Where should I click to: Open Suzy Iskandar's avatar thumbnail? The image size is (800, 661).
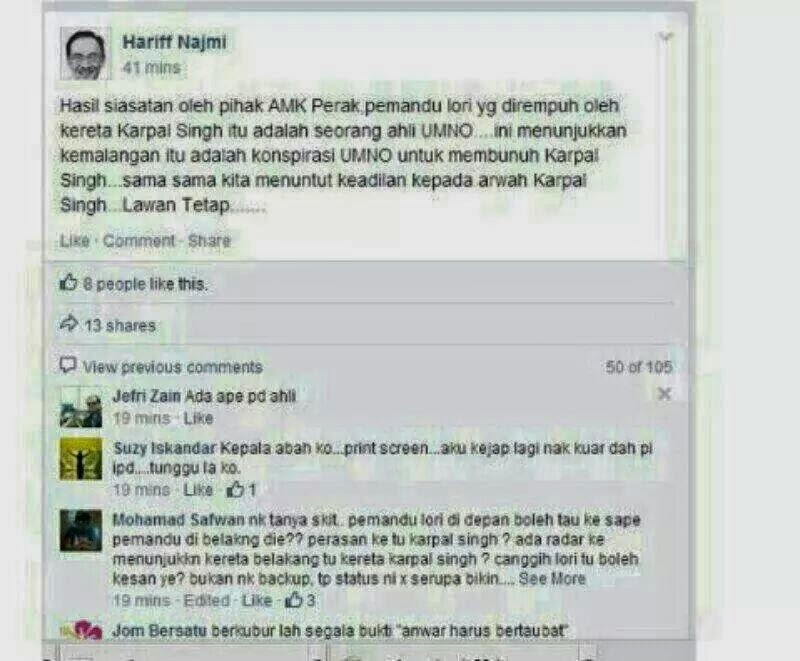coord(81,459)
